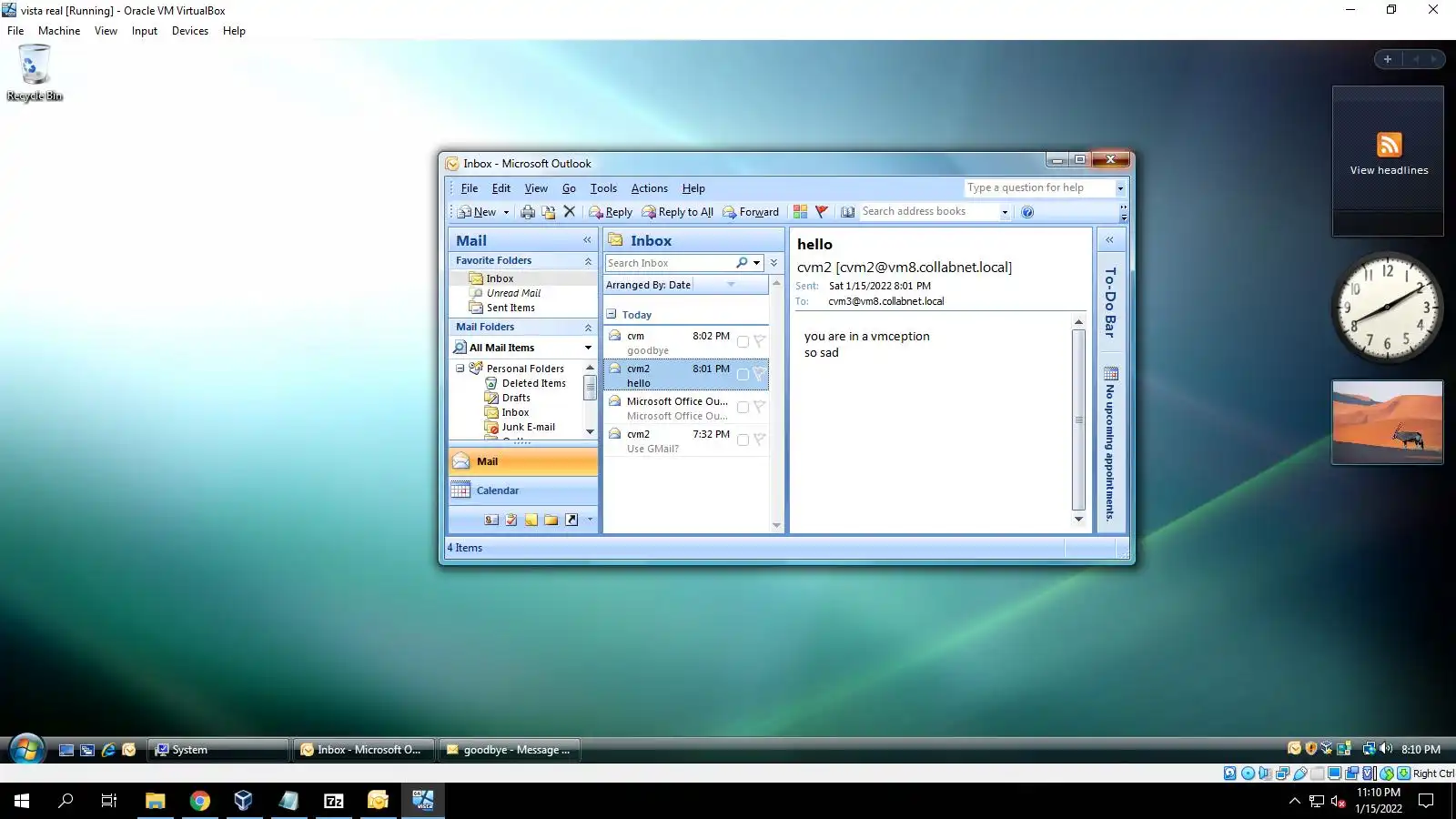Click the Vista sidebar analog clock gadget
Viewport: 1456px width, 819px height.
[x=1387, y=308]
